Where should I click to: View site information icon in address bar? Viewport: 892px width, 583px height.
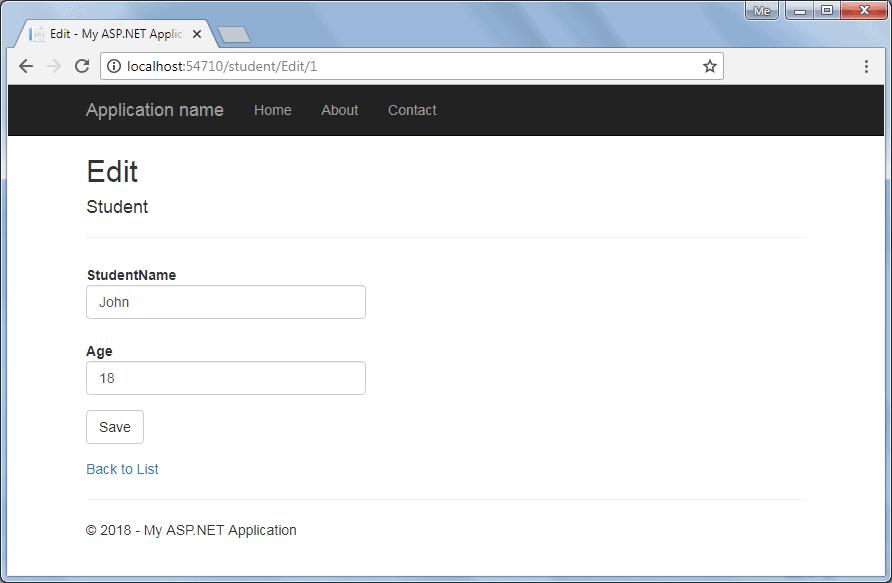114,67
